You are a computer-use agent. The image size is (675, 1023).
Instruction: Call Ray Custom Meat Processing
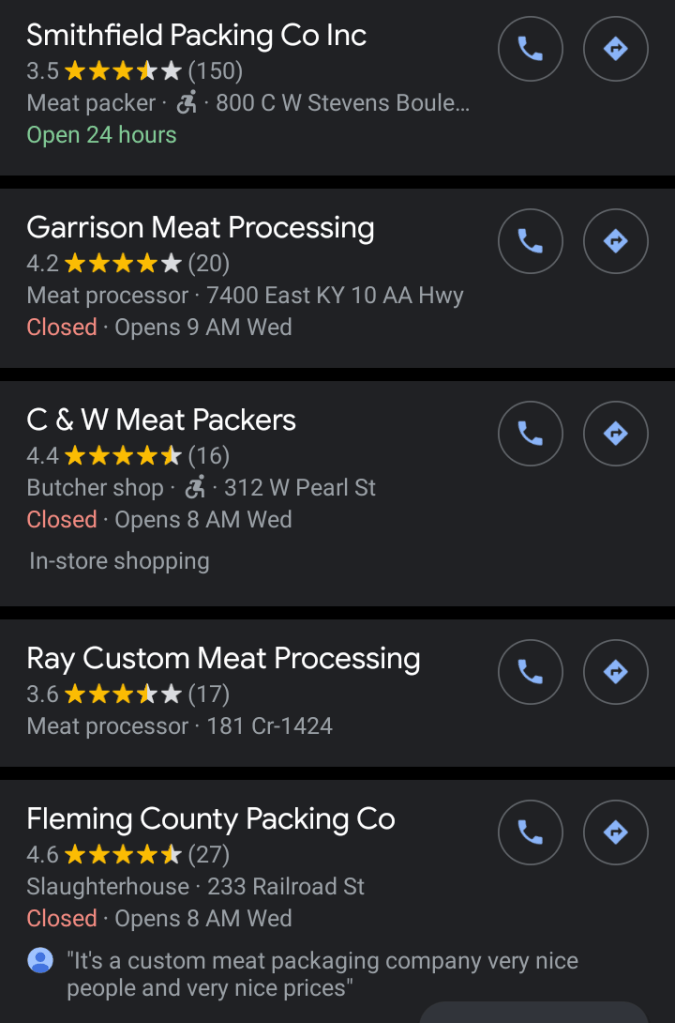530,672
